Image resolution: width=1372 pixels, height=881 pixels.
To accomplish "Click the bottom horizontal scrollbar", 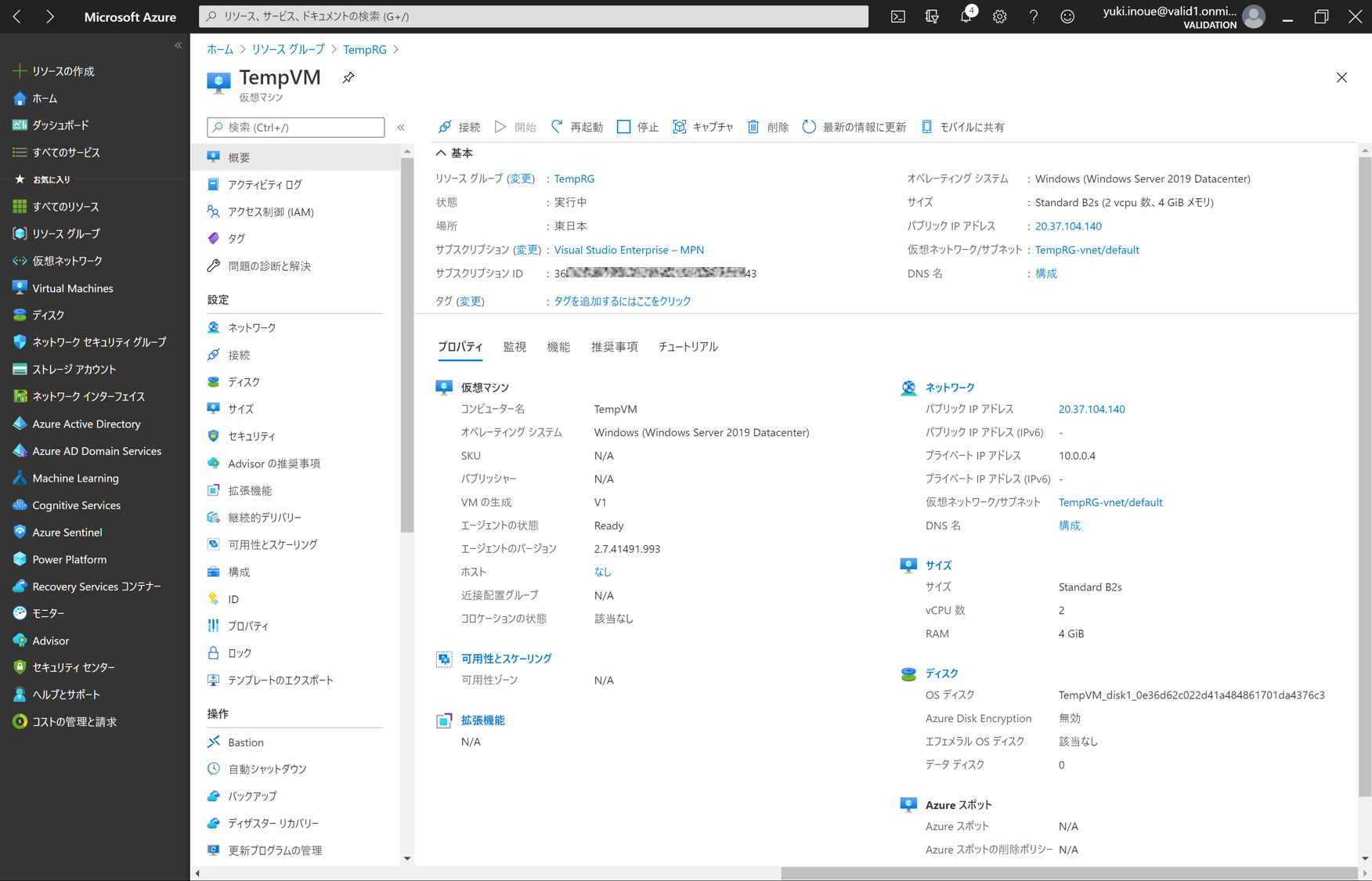I will [1068, 873].
